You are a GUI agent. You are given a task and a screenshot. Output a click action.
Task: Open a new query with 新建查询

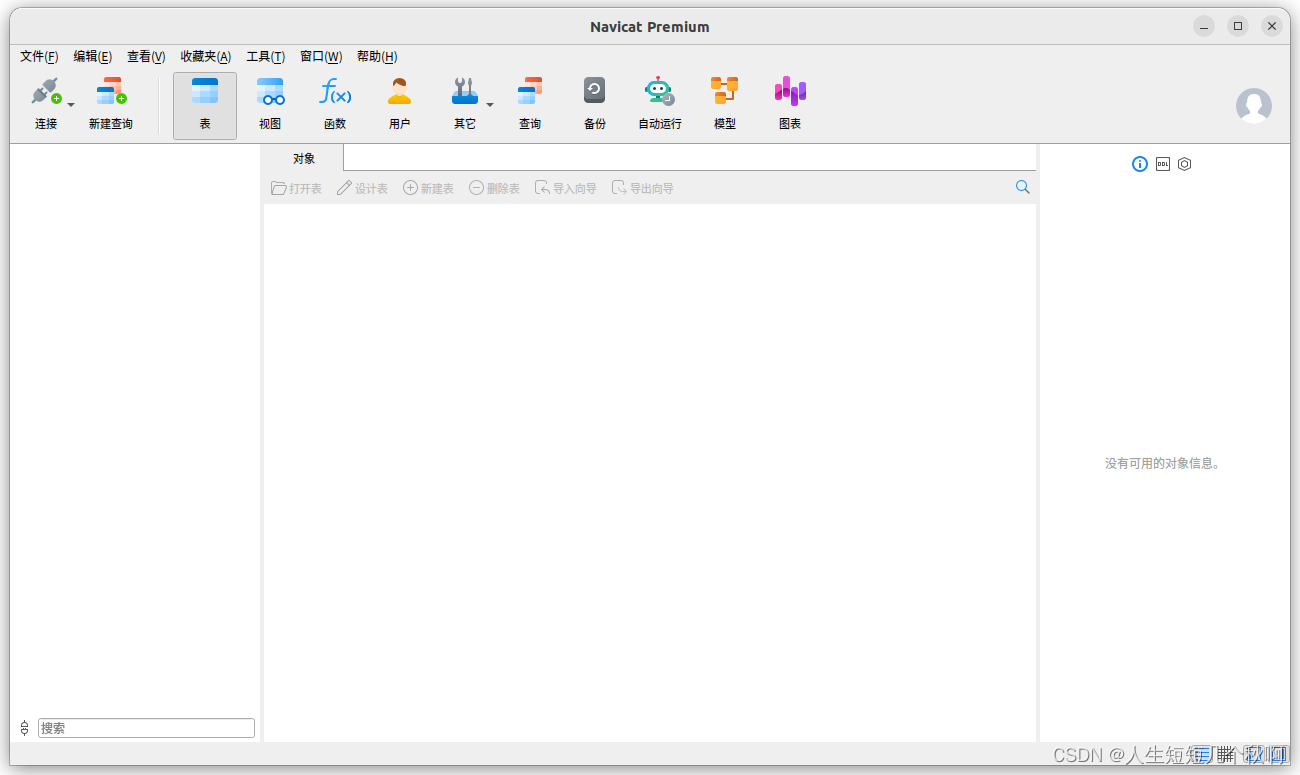(x=110, y=103)
